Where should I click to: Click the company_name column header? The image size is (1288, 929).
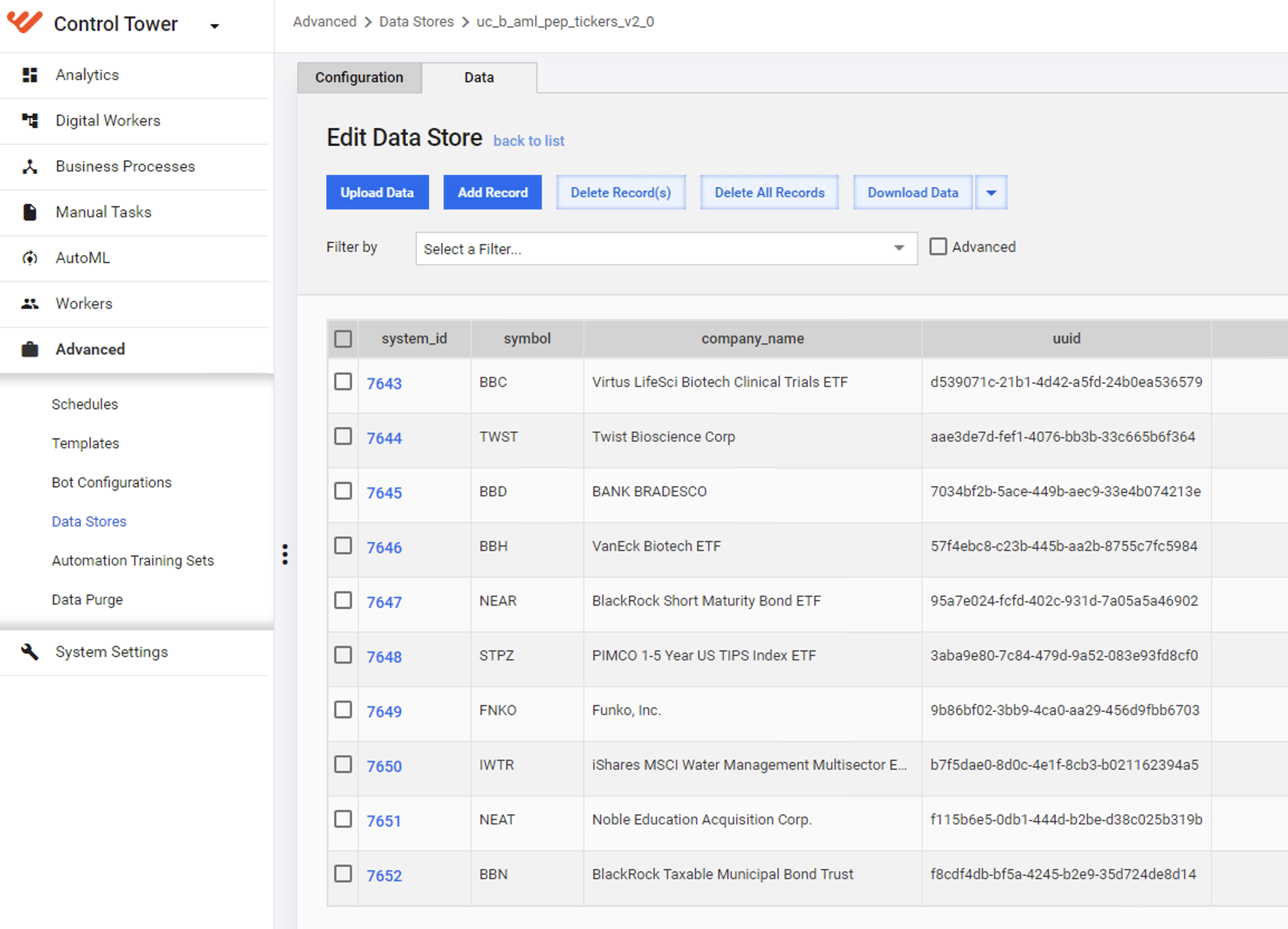click(752, 339)
